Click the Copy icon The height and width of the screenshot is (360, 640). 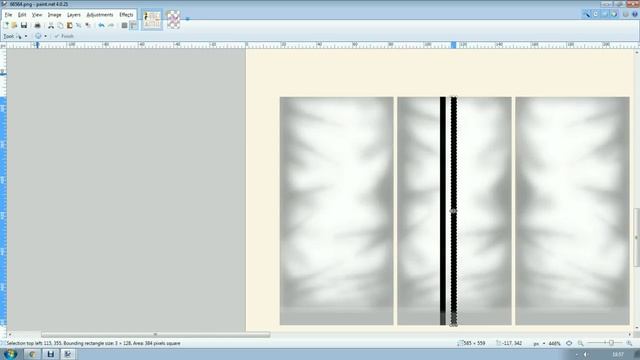pos(60,25)
